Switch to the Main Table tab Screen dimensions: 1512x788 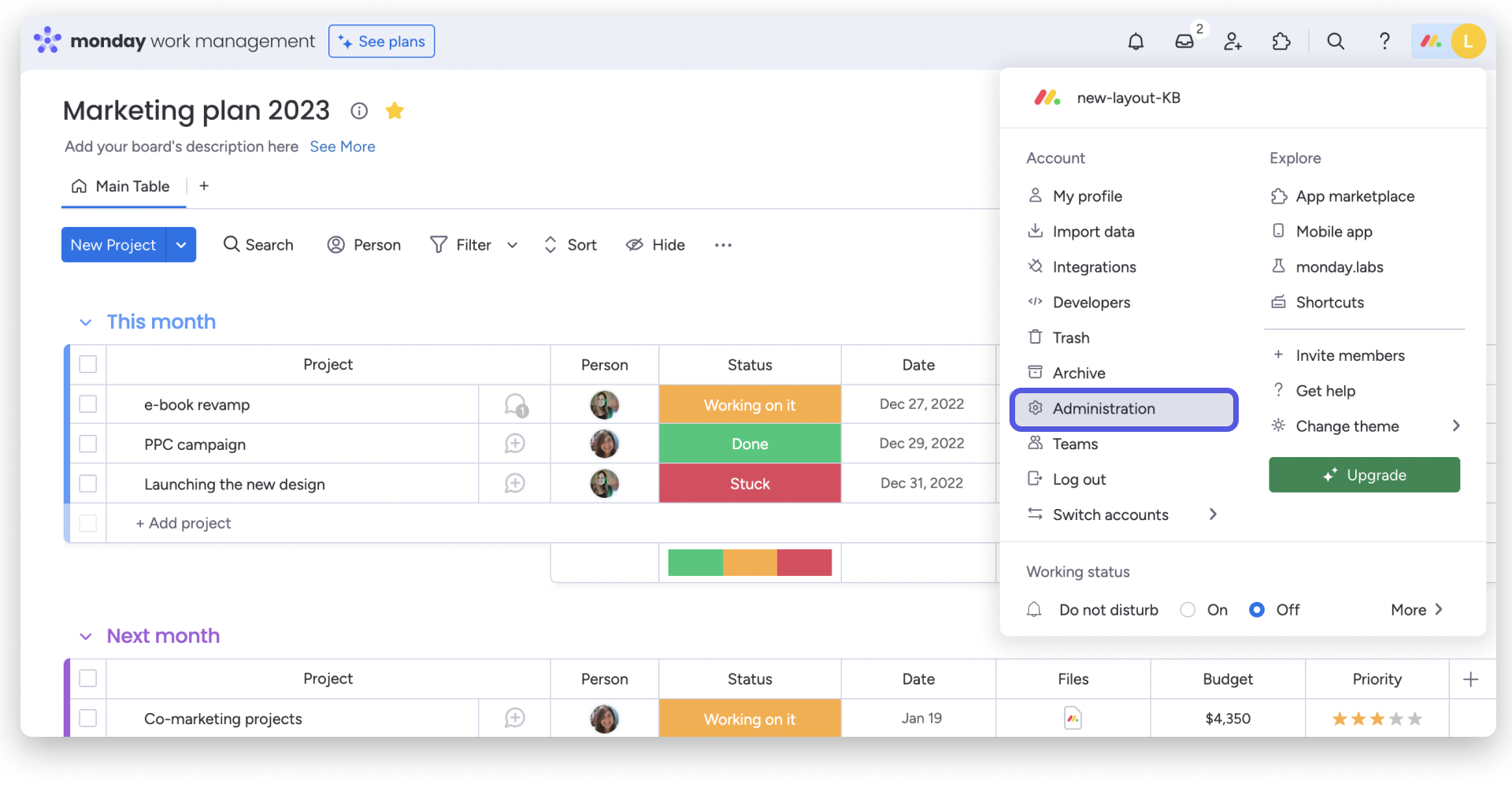coord(123,187)
